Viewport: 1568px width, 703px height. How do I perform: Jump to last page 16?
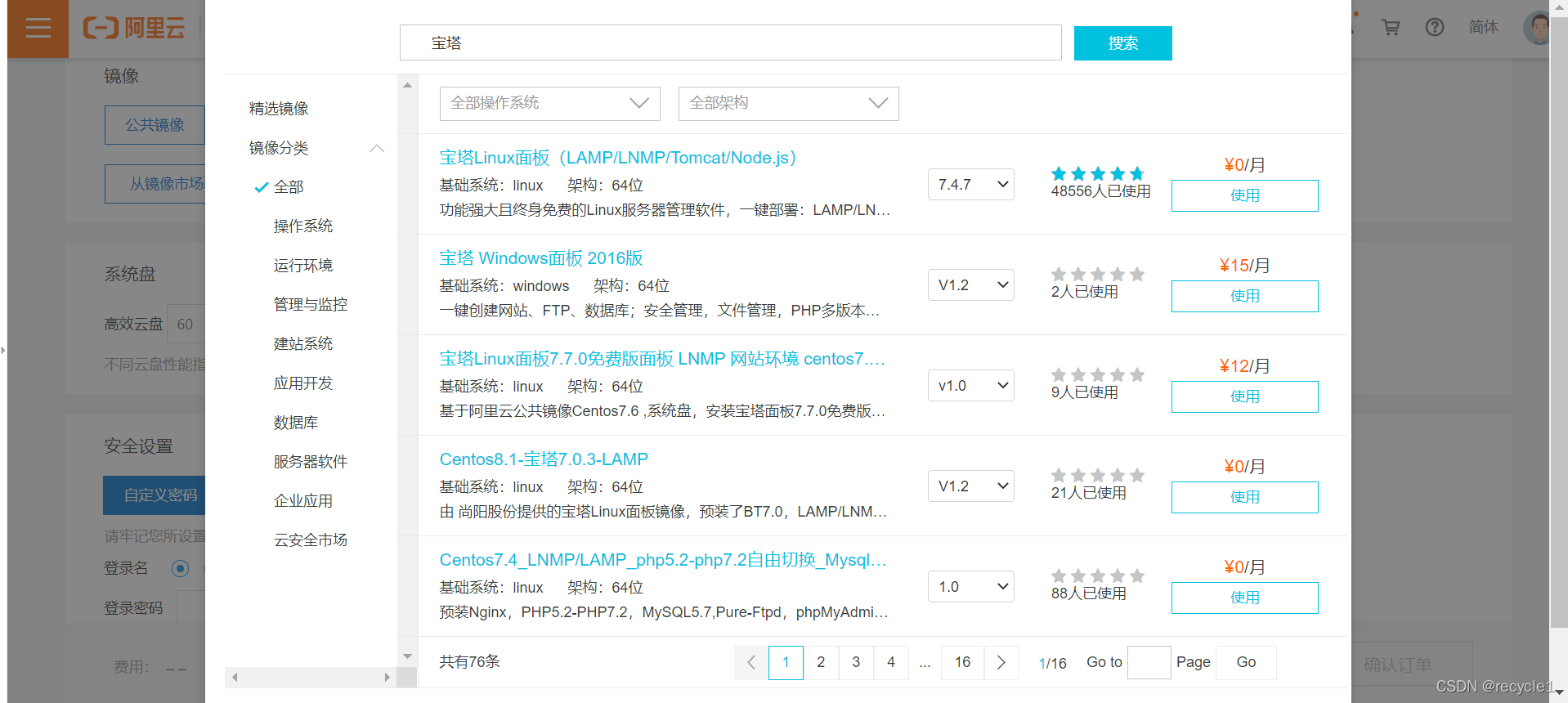click(x=963, y=662)
